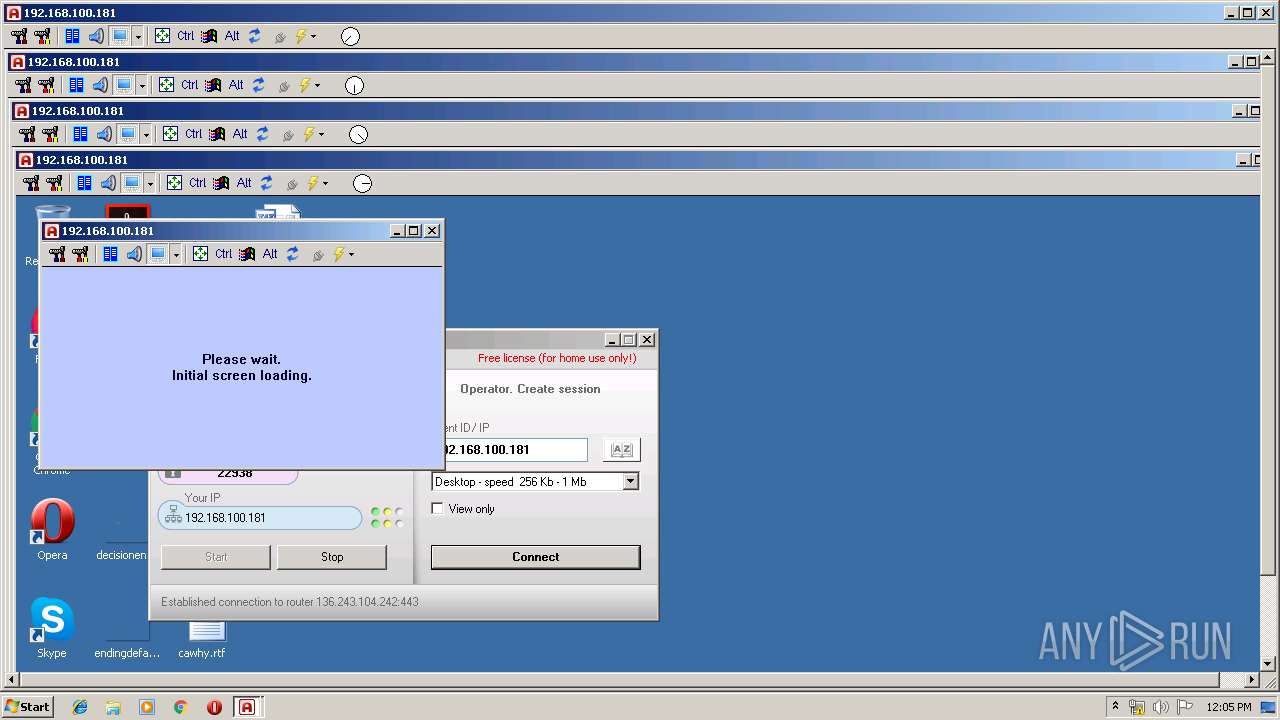The width and height of the screenshot is (1280, 720).
Task: Refresh screen in second nested window toolbar
Action: pyautogui.click(x=259, y=85)
